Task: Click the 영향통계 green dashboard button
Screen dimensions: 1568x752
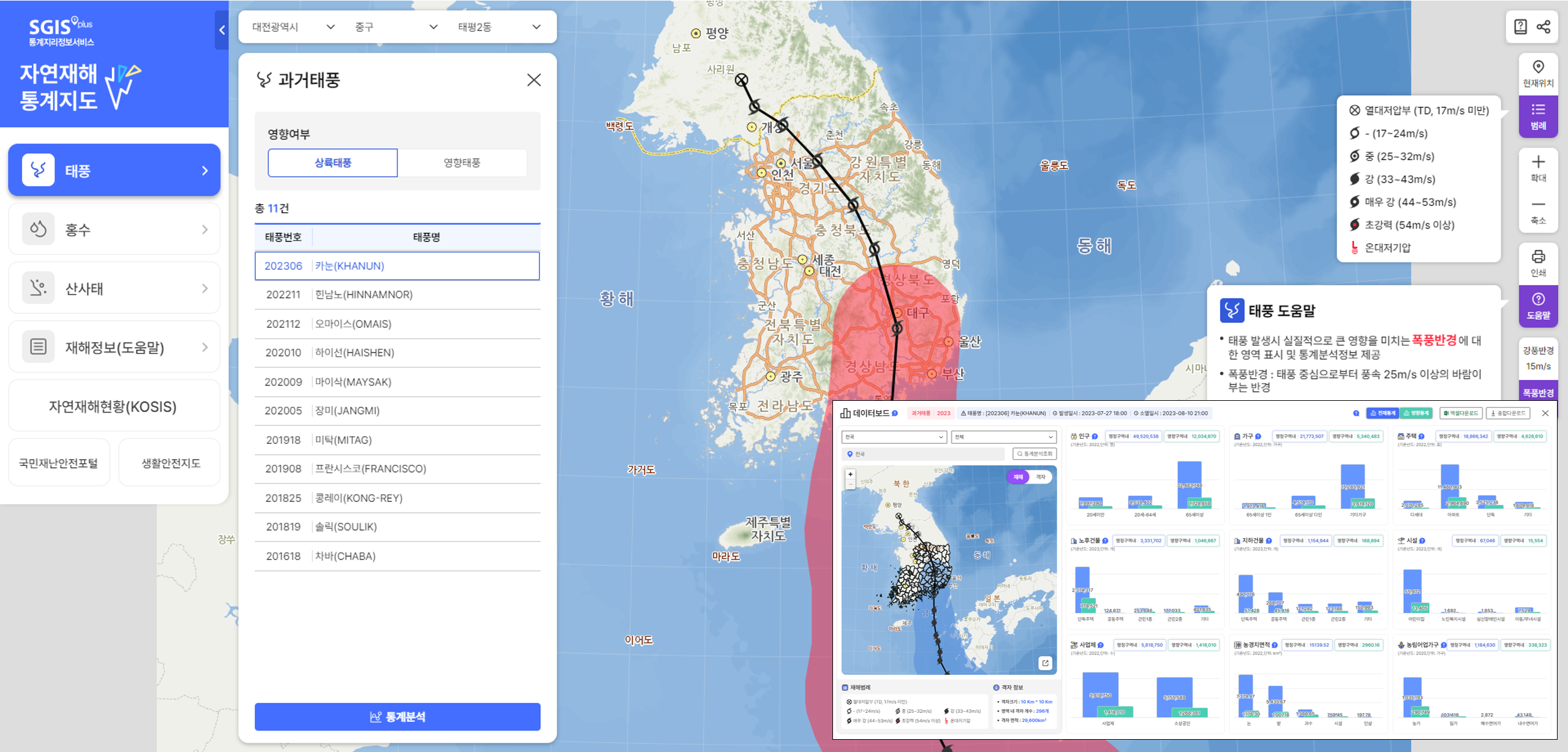Action: pyautogui.click(x=1416, y=413)
